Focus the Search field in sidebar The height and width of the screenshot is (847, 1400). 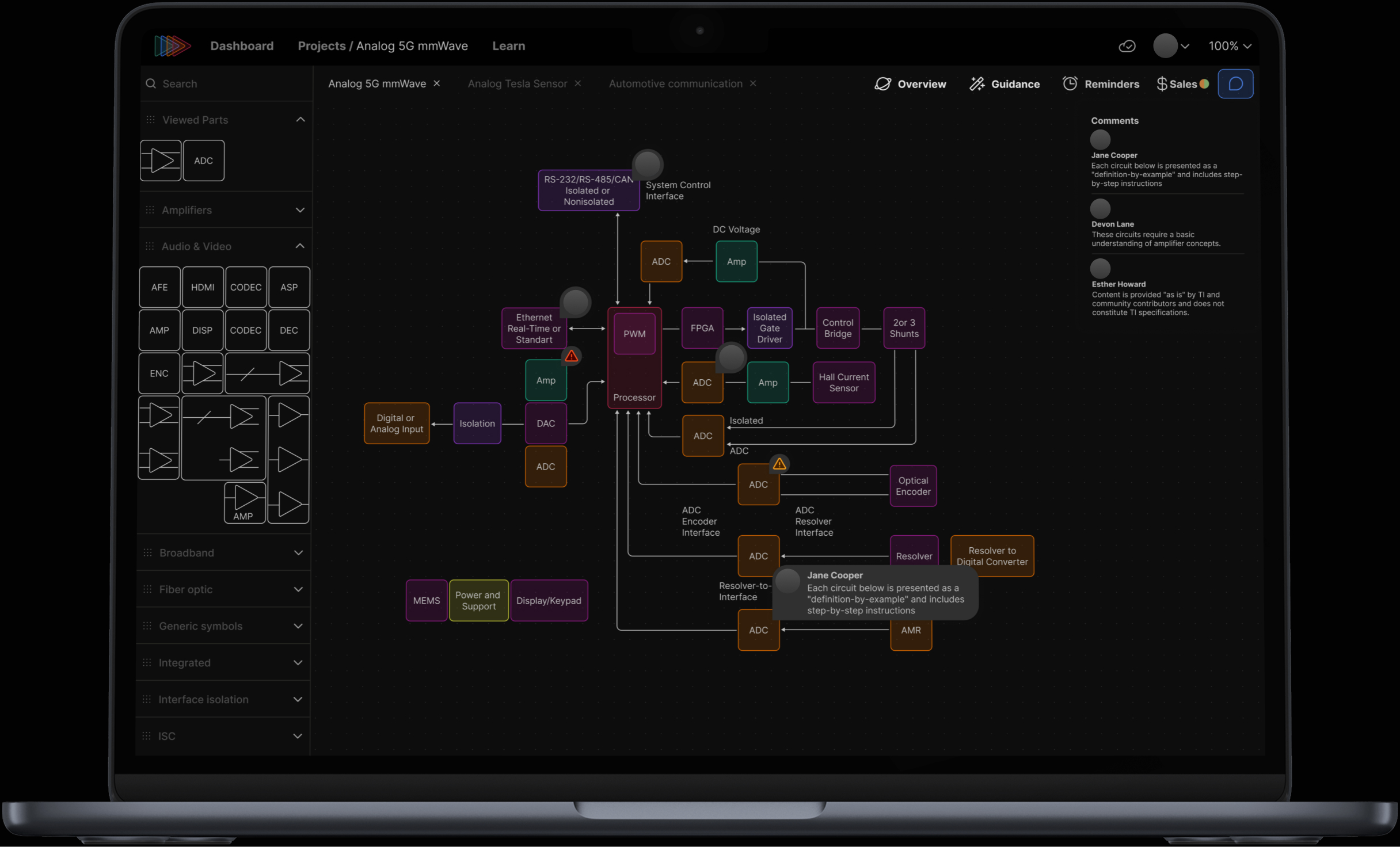coord(226,83)
